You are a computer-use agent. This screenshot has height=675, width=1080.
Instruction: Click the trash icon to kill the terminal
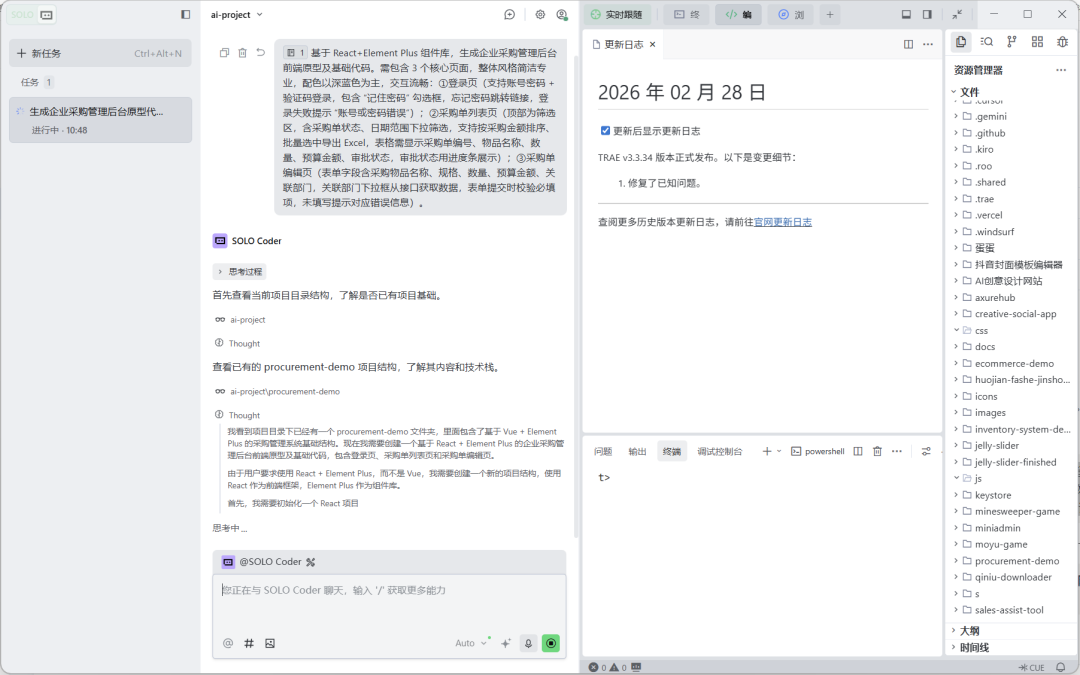878,451
